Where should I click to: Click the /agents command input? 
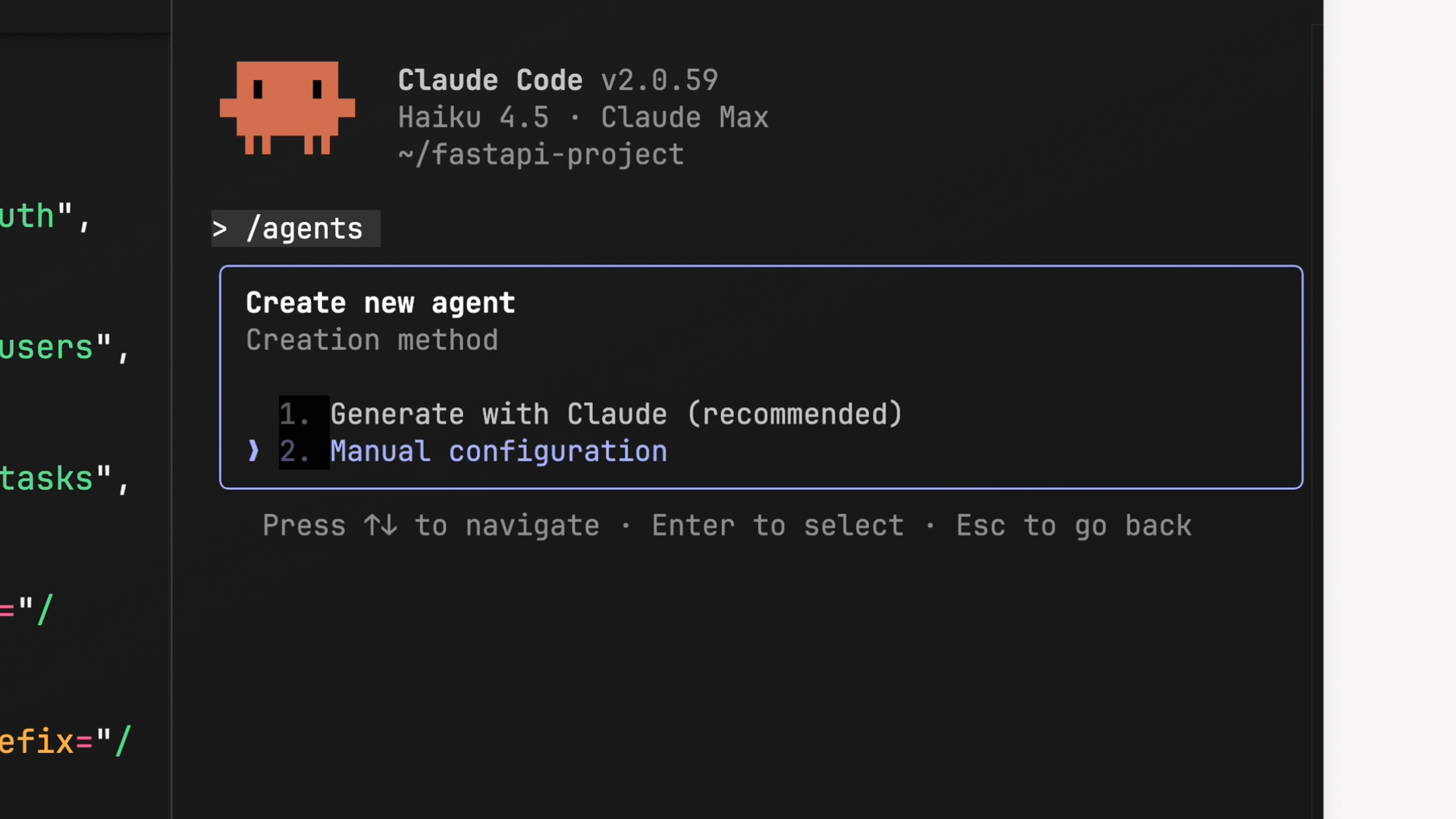[x=305, y=229]
